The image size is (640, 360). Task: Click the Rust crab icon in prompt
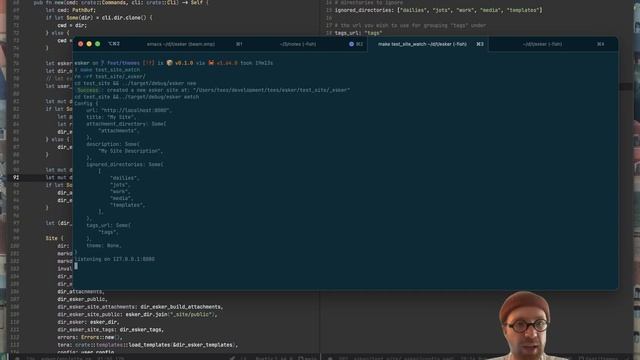coord(211,63)
